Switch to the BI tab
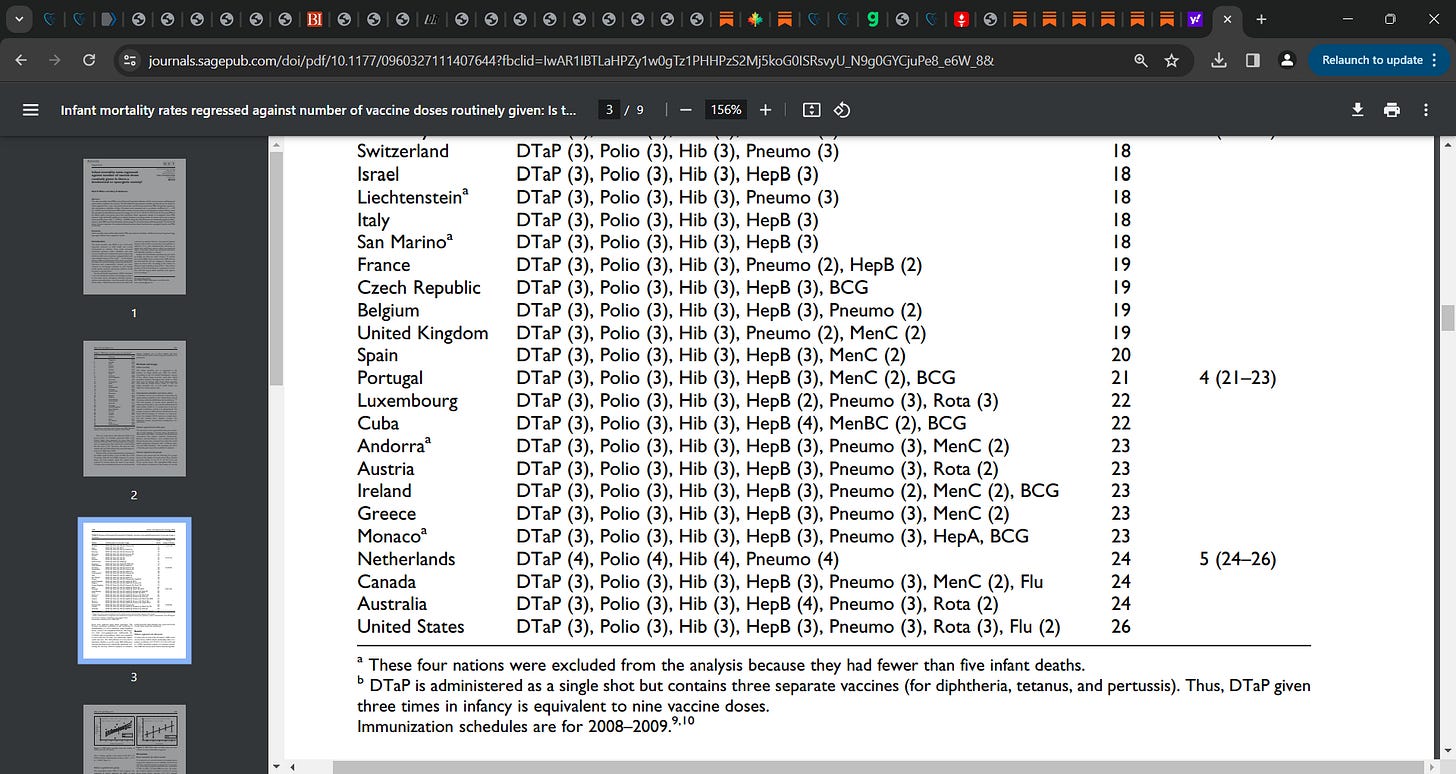 pos(314,19)
